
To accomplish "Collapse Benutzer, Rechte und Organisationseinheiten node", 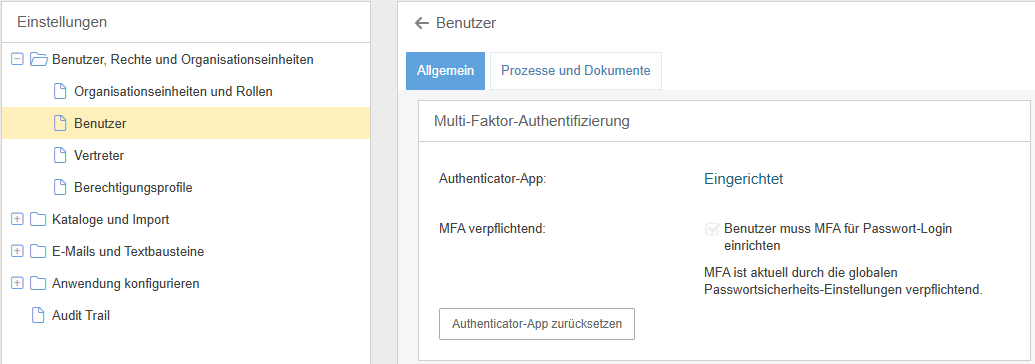I will 18,59.
